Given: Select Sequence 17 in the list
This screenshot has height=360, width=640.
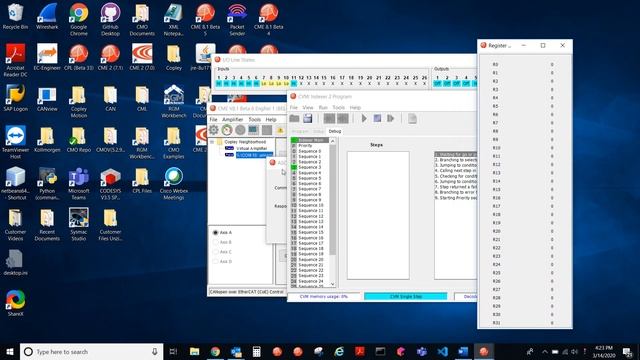Looking at the screenshot, I should [x=310, y=243].
